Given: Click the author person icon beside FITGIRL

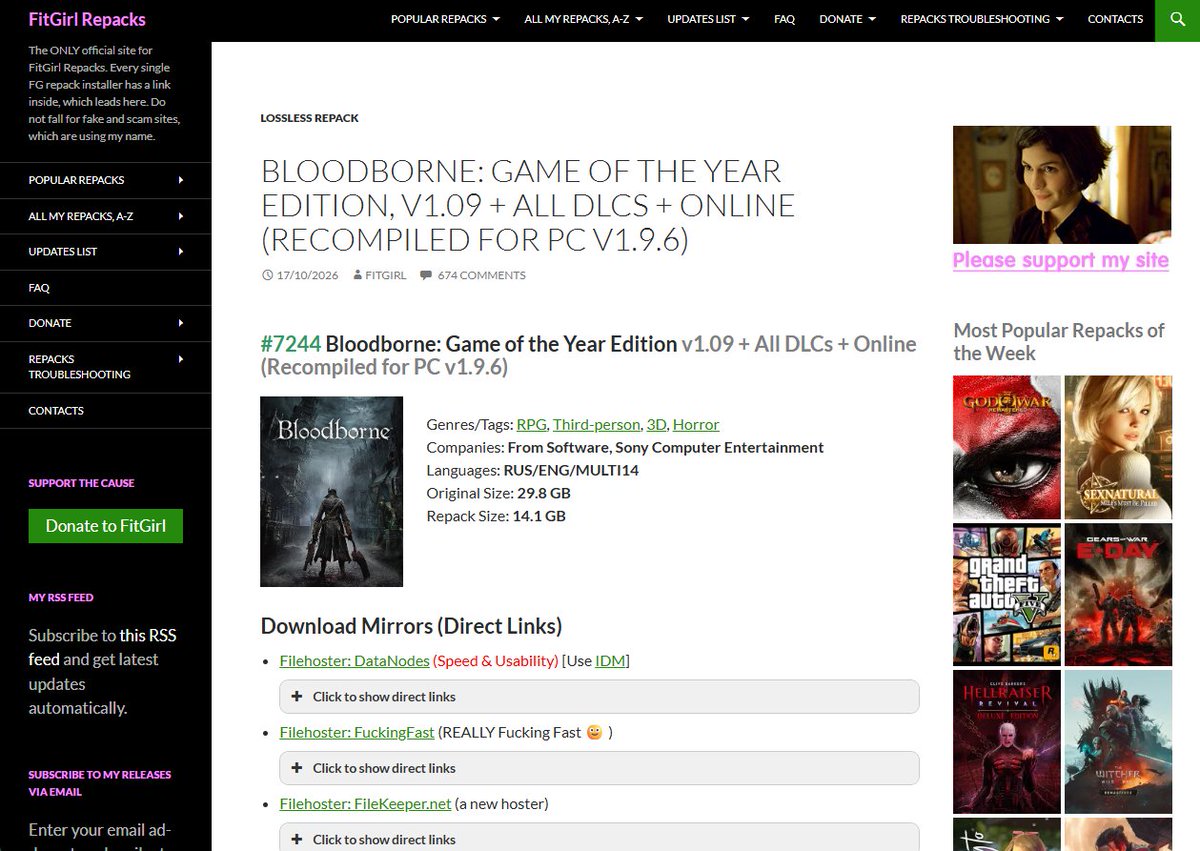Looking at the screenshot, I should tap(357, 275).
